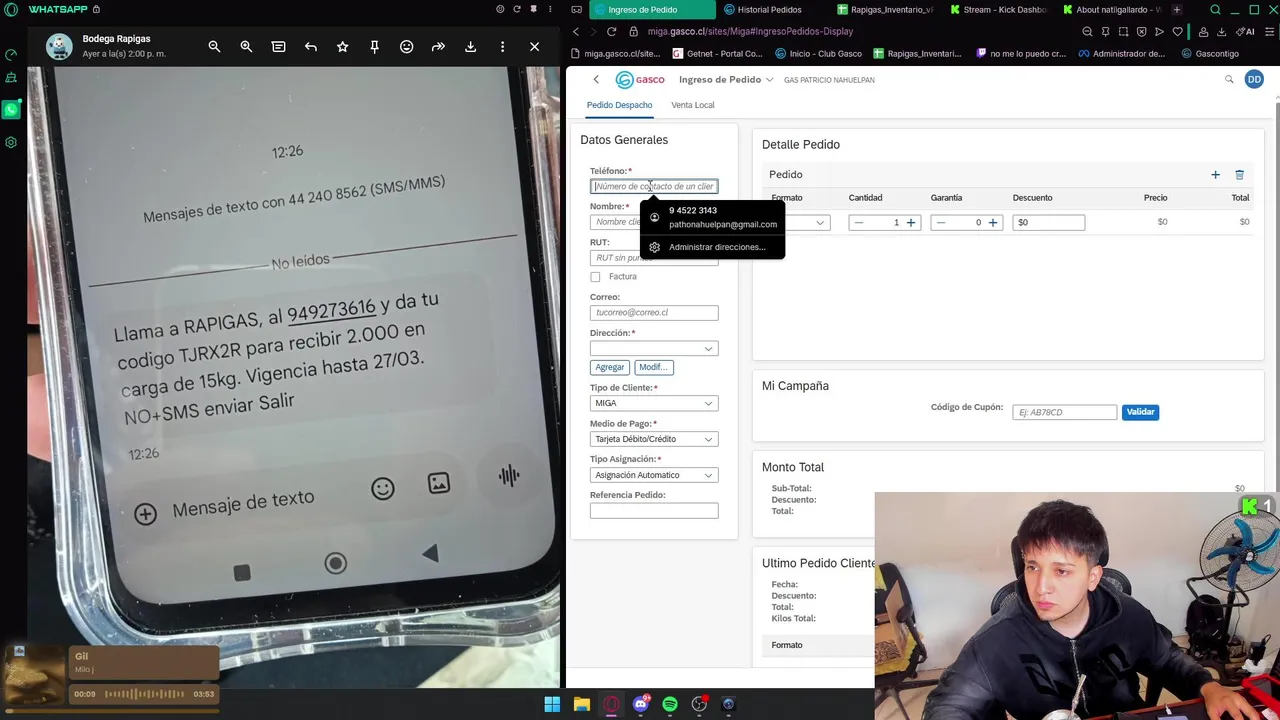Click the Código de Cupón field
1280x720 pixels.
[1064, 412]
